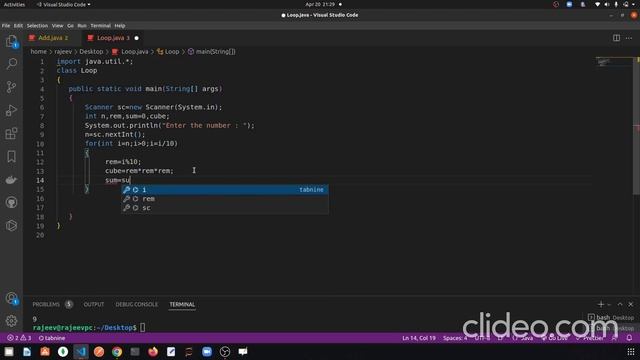
Task: Open the Terminal menu
Action: pos(100,25)
